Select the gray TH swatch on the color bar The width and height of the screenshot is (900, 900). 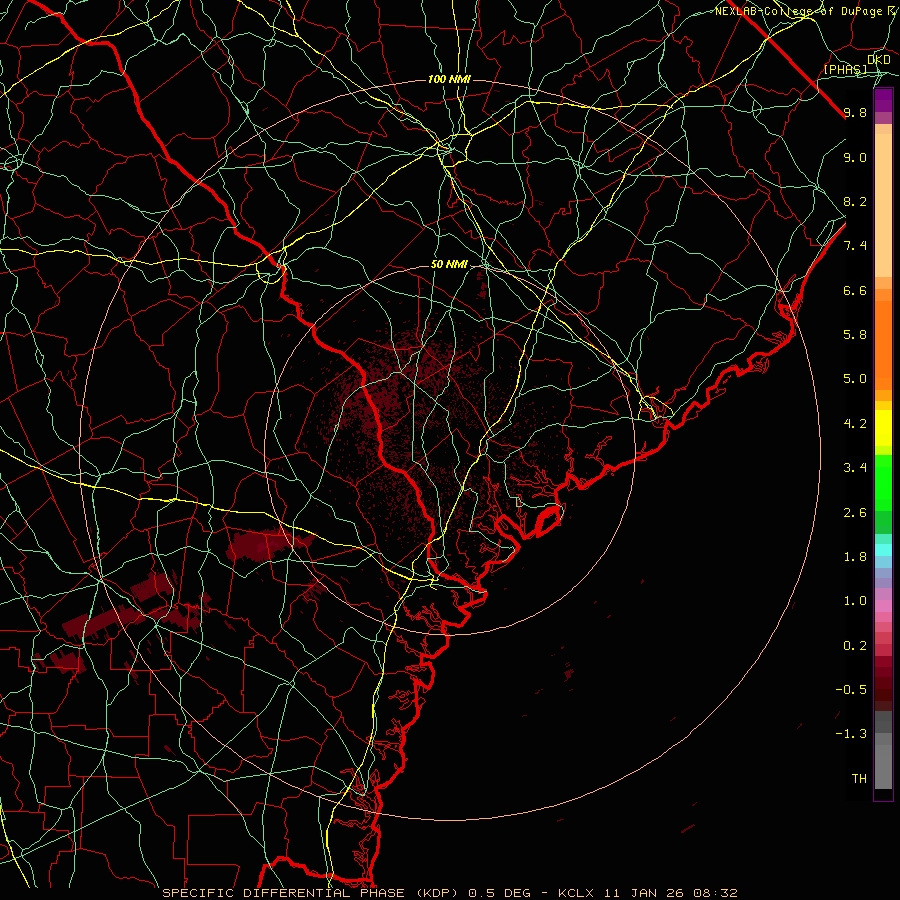(x=883, y=767)
